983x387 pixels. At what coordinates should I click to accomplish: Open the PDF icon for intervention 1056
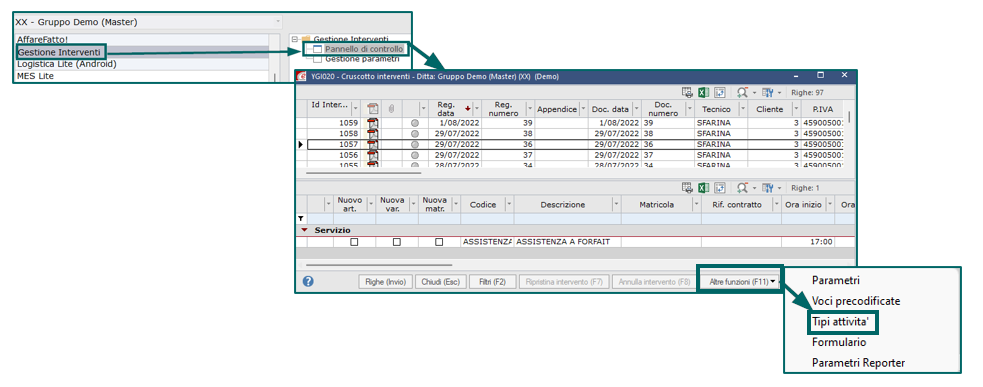click(x=372, y=155)
